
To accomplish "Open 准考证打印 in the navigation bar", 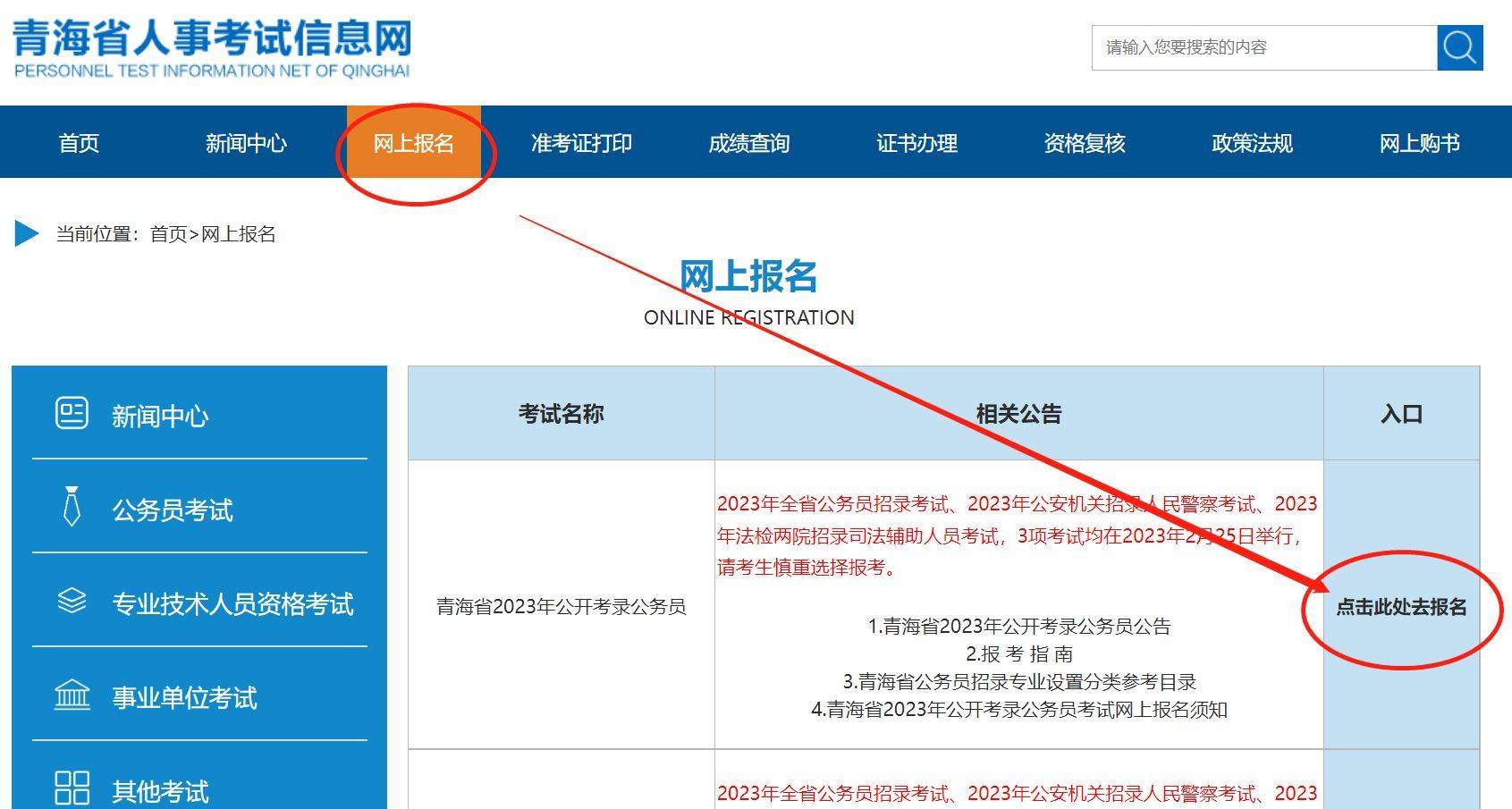I will point(581,143).
